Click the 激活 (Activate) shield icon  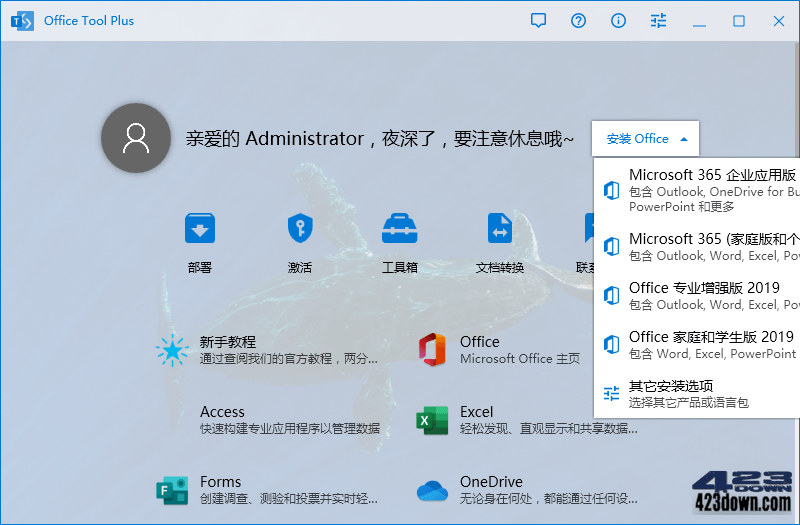tap(300, 229)
